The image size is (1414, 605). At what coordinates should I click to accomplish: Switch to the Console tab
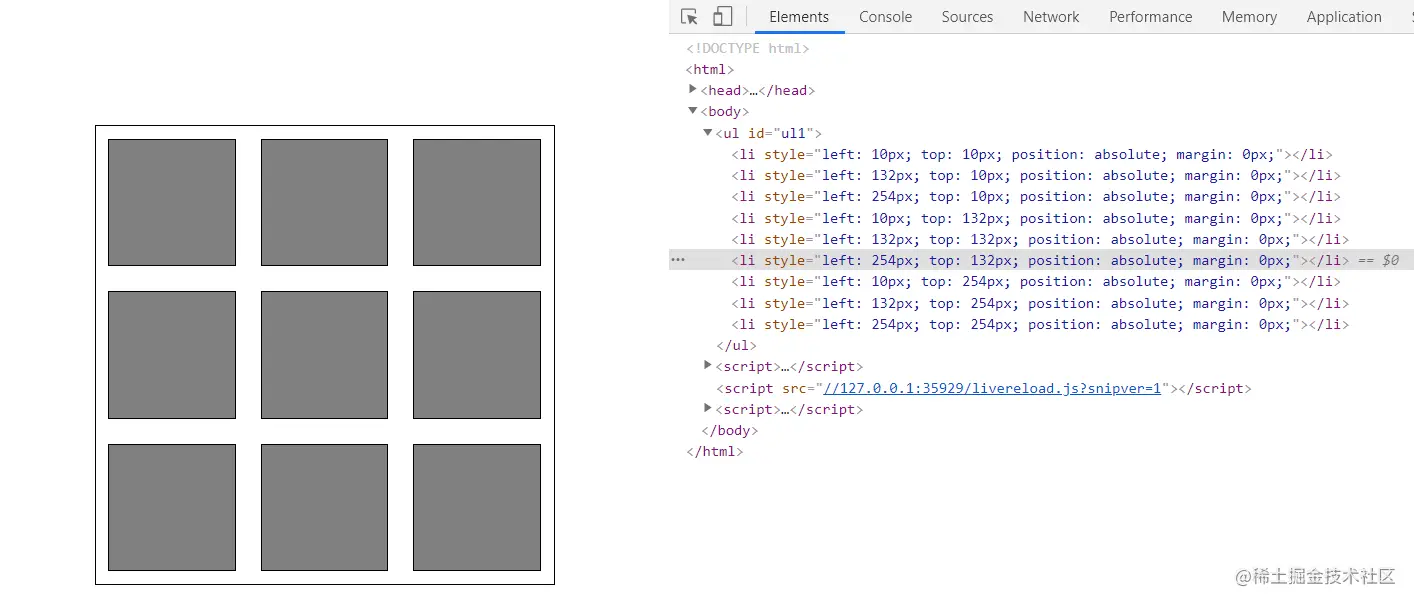tap(886, 17)
